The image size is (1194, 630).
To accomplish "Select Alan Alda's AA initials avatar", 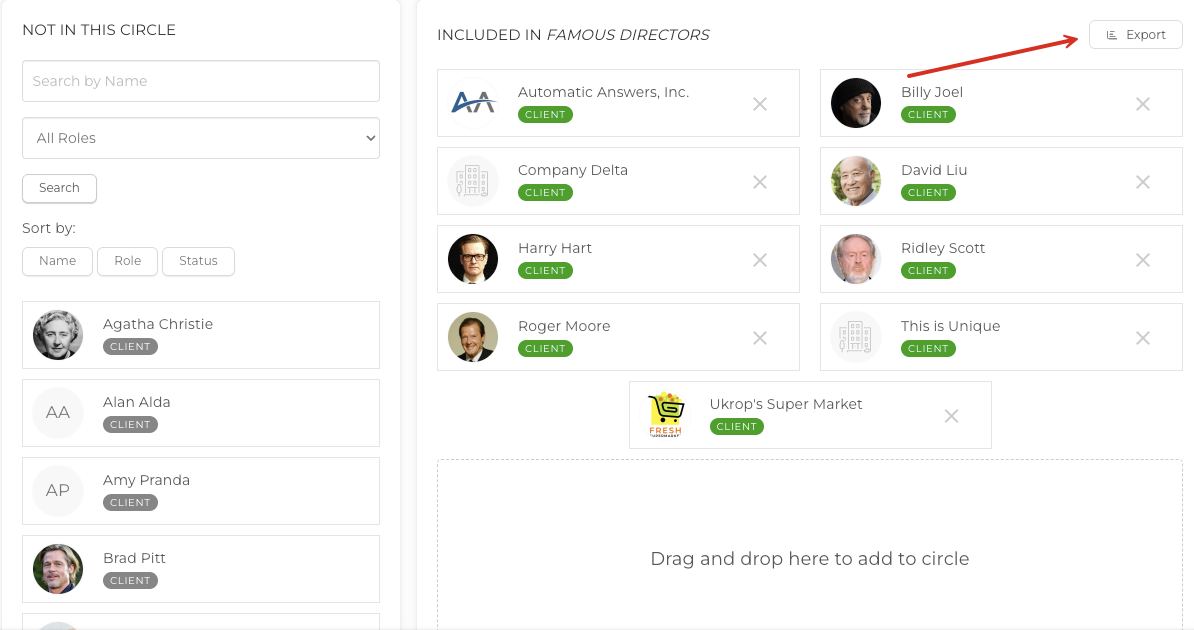I will click(x=58, y=413).
